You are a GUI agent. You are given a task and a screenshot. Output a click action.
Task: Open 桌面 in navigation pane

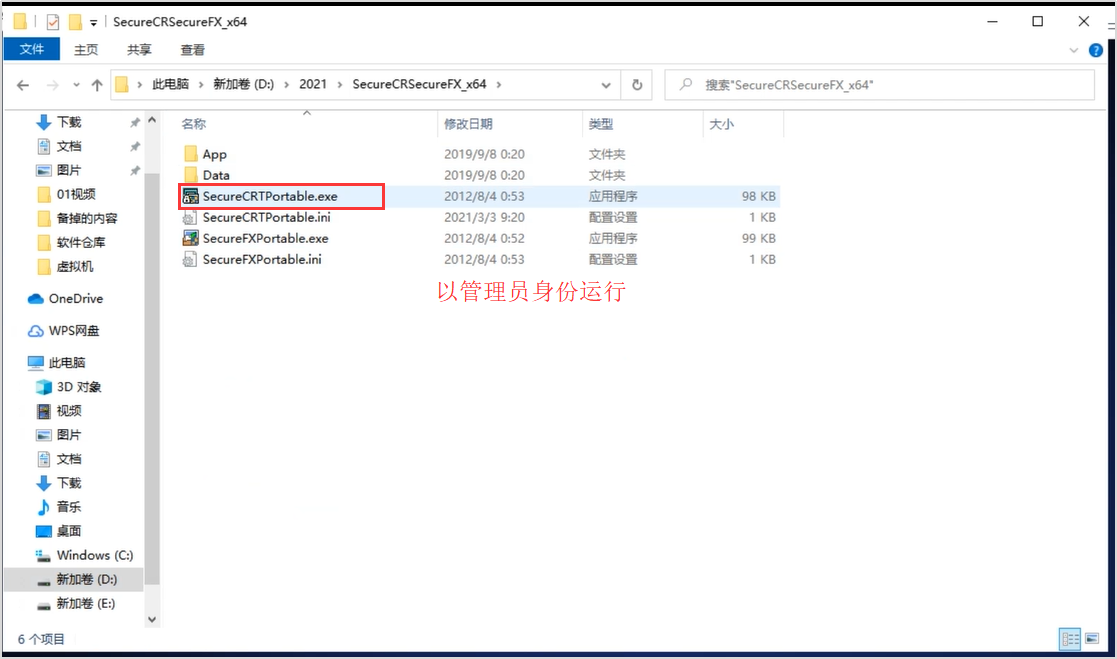[x=68, y=531]
